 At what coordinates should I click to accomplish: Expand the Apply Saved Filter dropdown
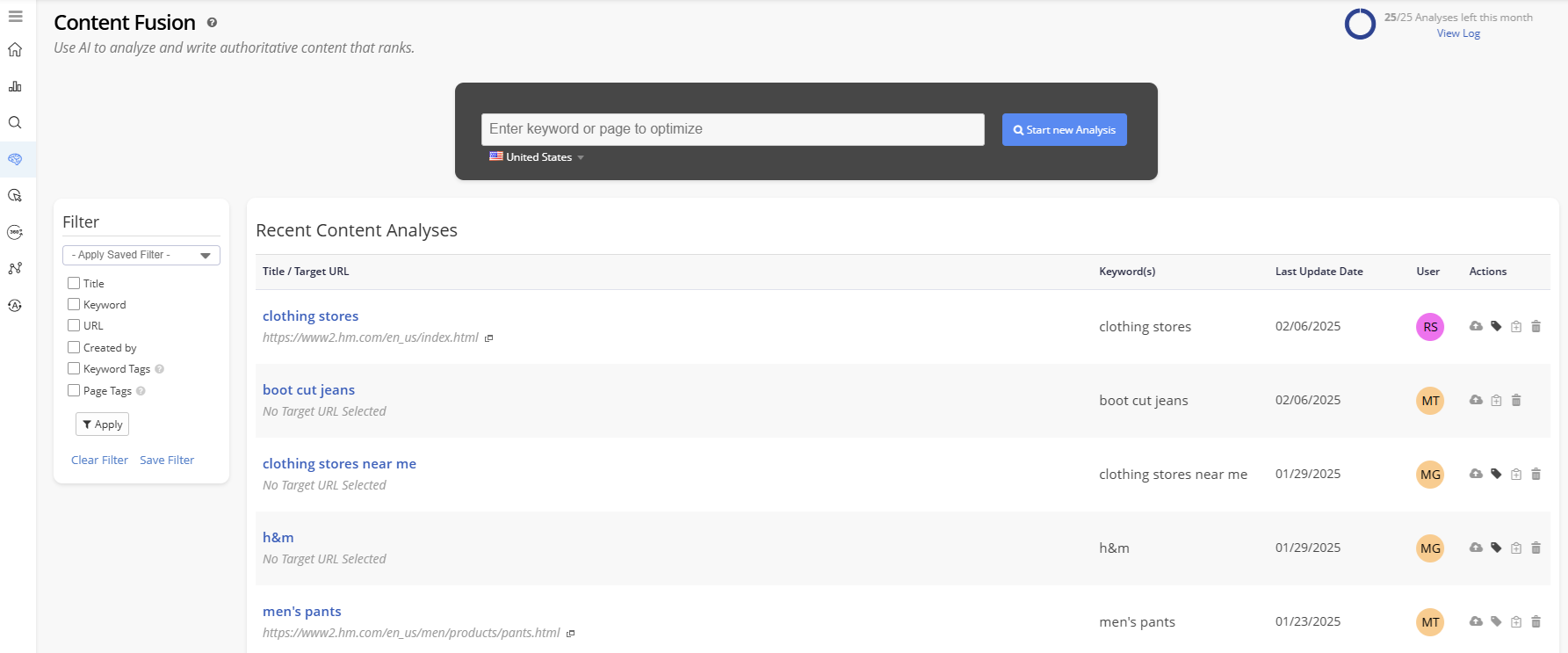[x=141, y=255]
